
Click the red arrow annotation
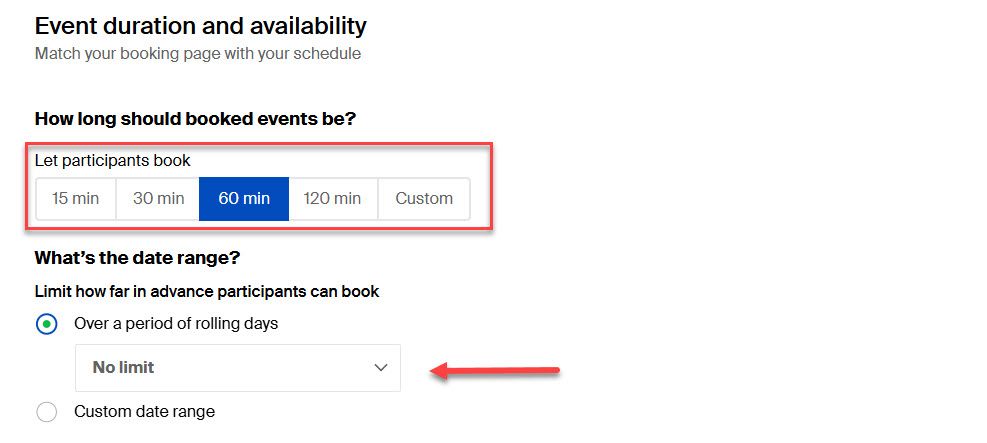[x=495, y=371]
